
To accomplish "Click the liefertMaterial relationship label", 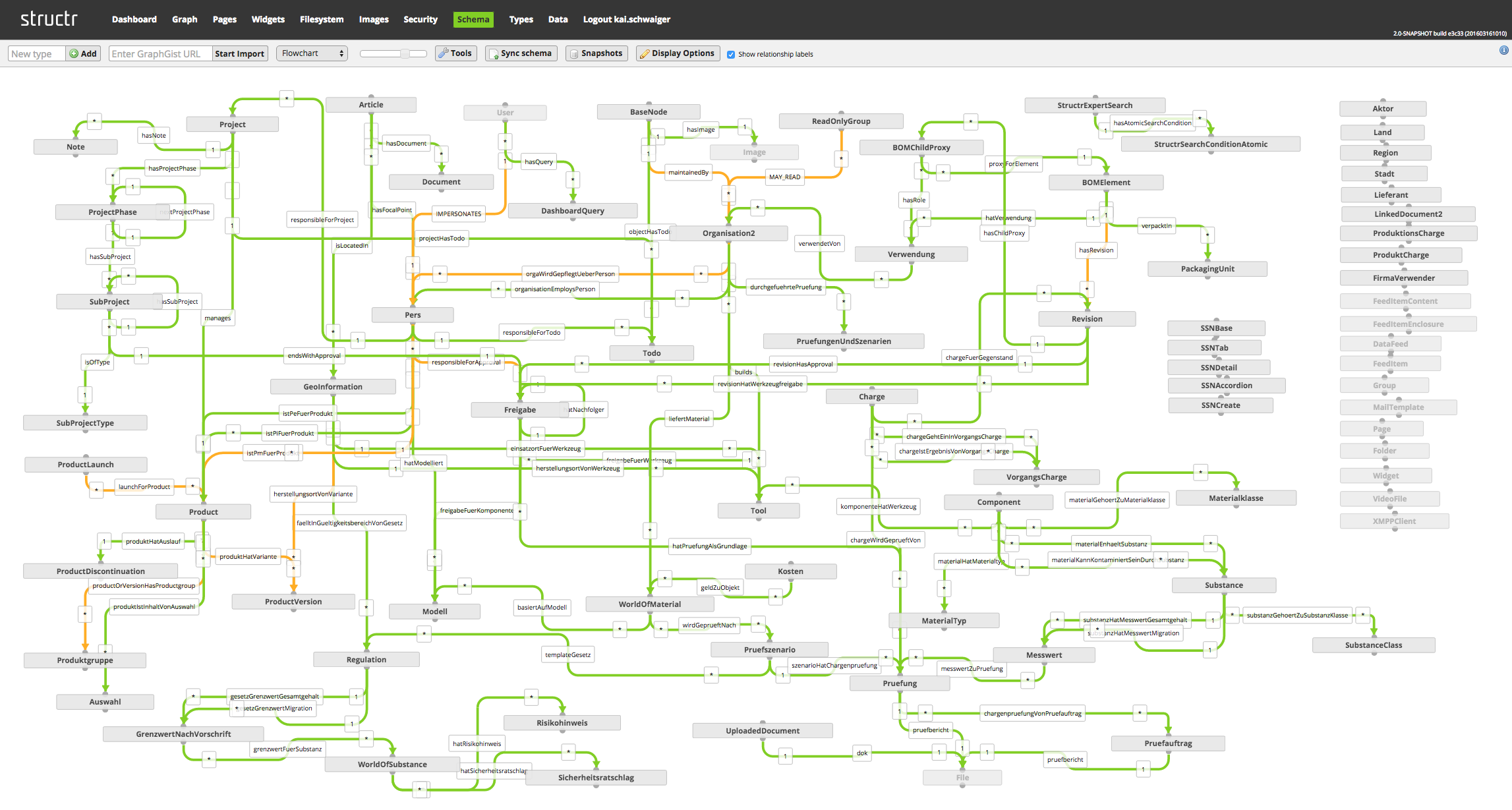I will pyautogui.click(x=689, y=419).
